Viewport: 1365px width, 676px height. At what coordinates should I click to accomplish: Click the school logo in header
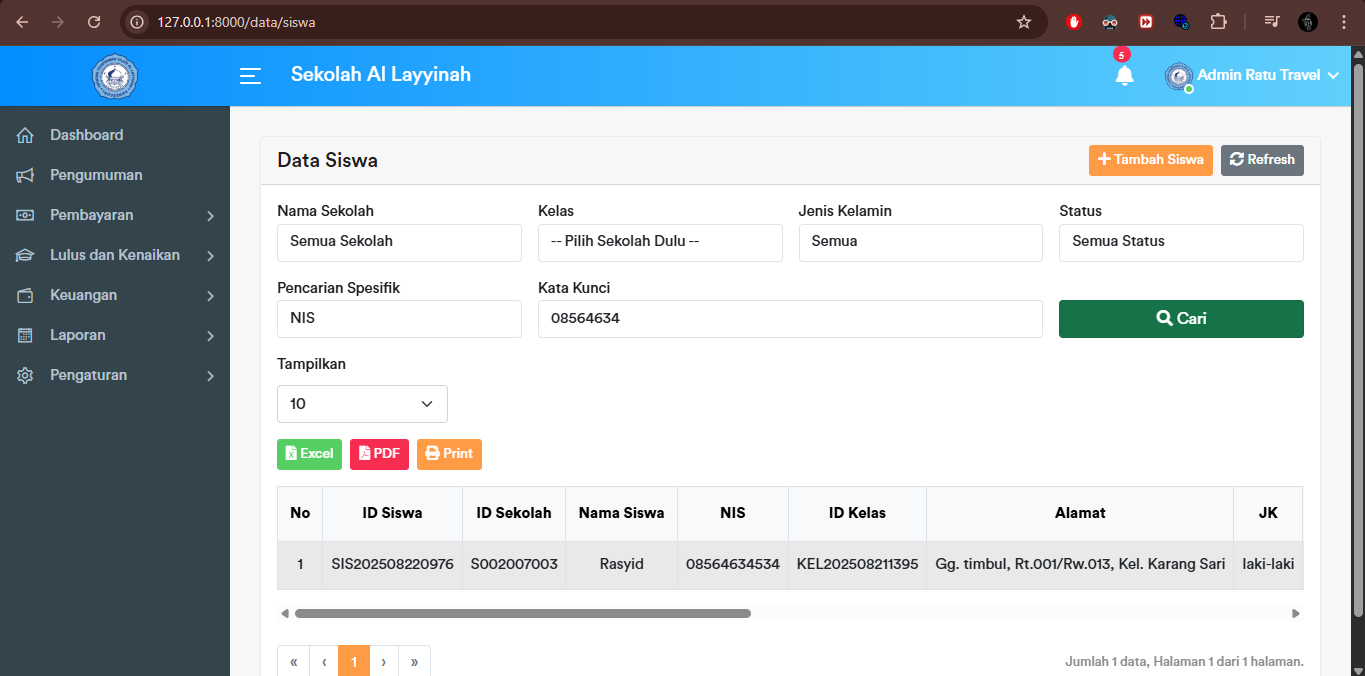point(114,76)
